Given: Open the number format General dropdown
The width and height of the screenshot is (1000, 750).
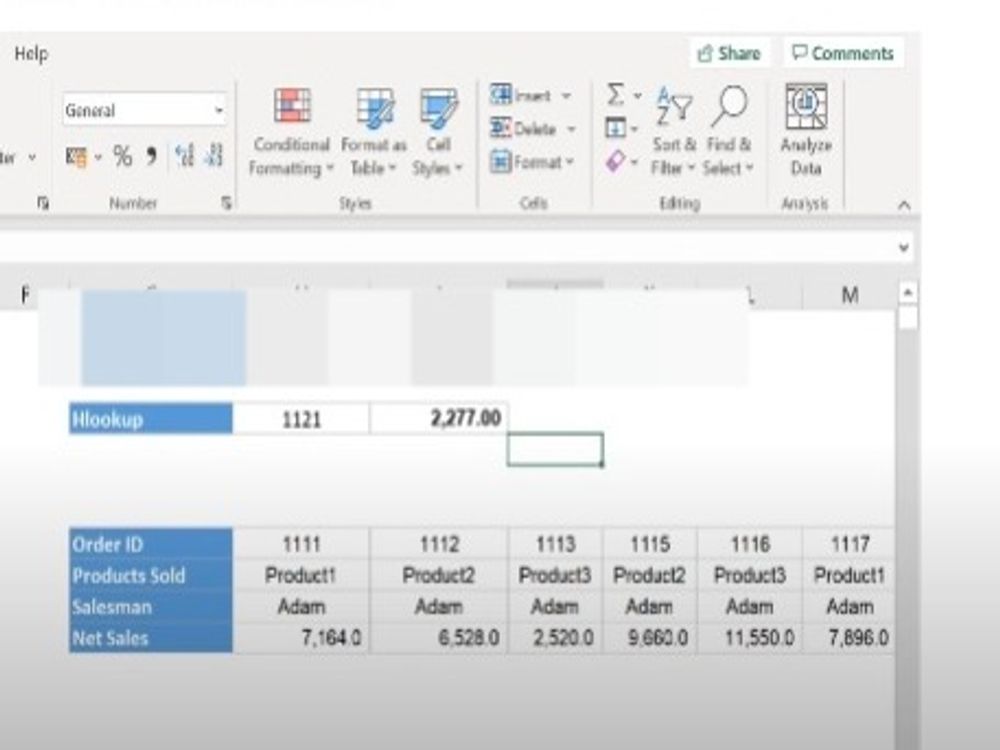Looking at the screenshot, I should point(219,110).
